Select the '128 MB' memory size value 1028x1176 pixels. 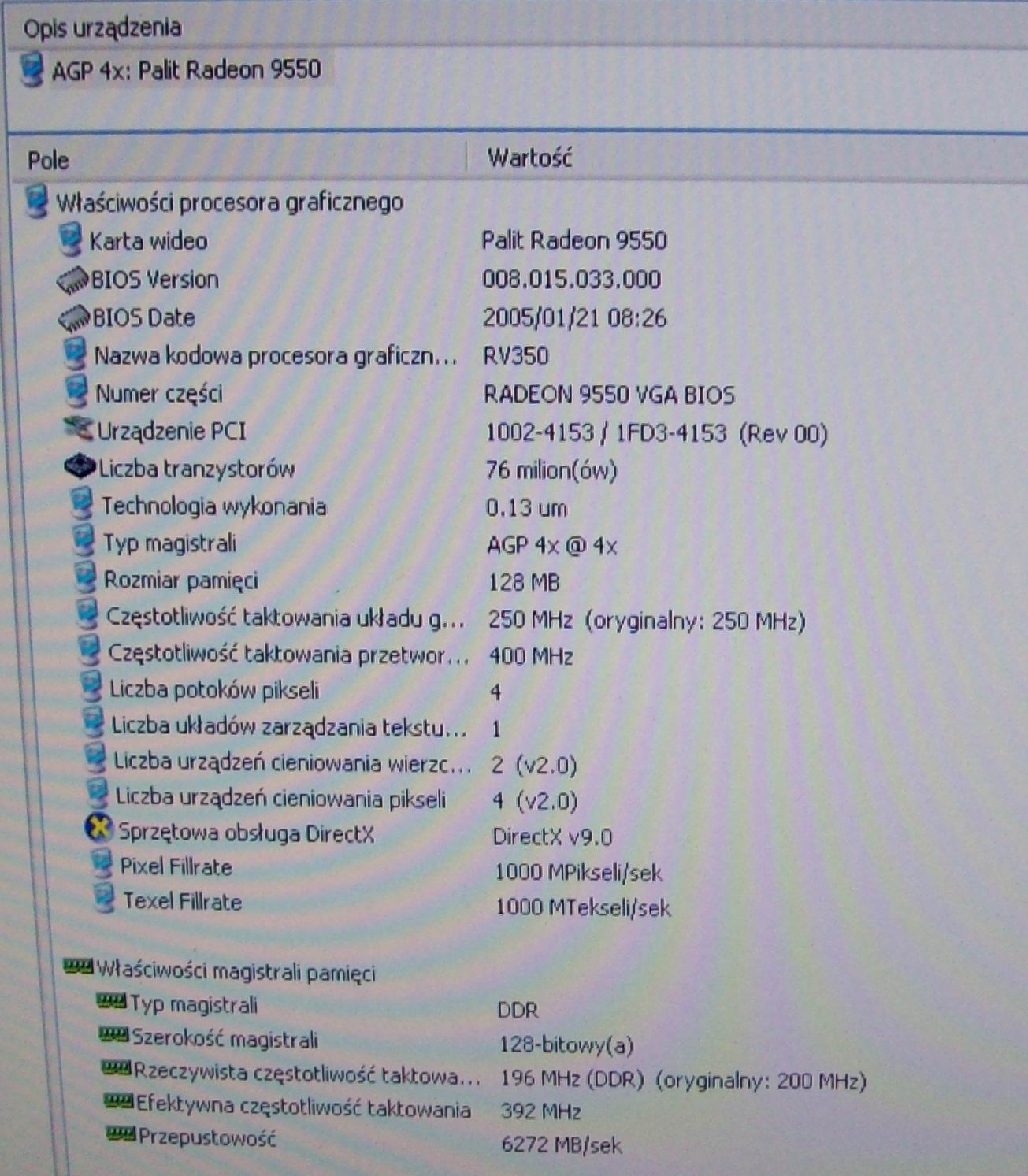tap(524, 583)
